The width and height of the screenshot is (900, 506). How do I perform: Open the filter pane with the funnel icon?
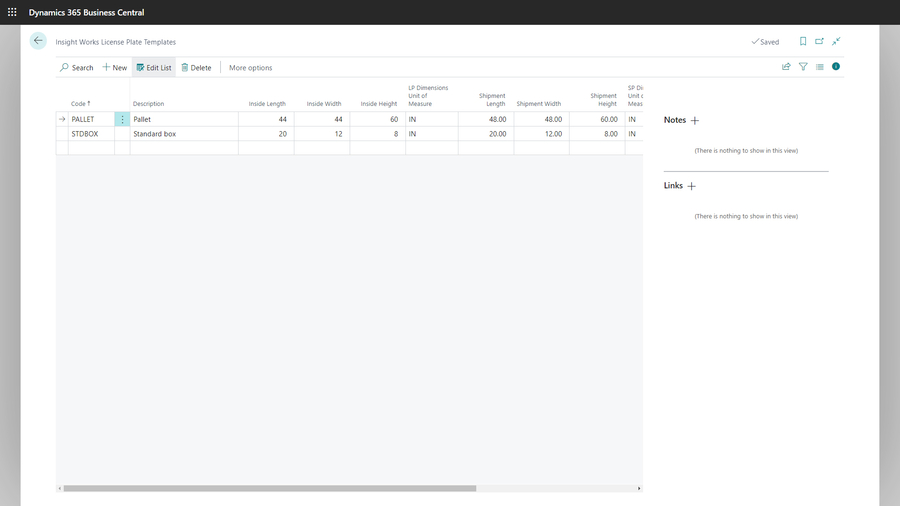[x=803, y=67]
